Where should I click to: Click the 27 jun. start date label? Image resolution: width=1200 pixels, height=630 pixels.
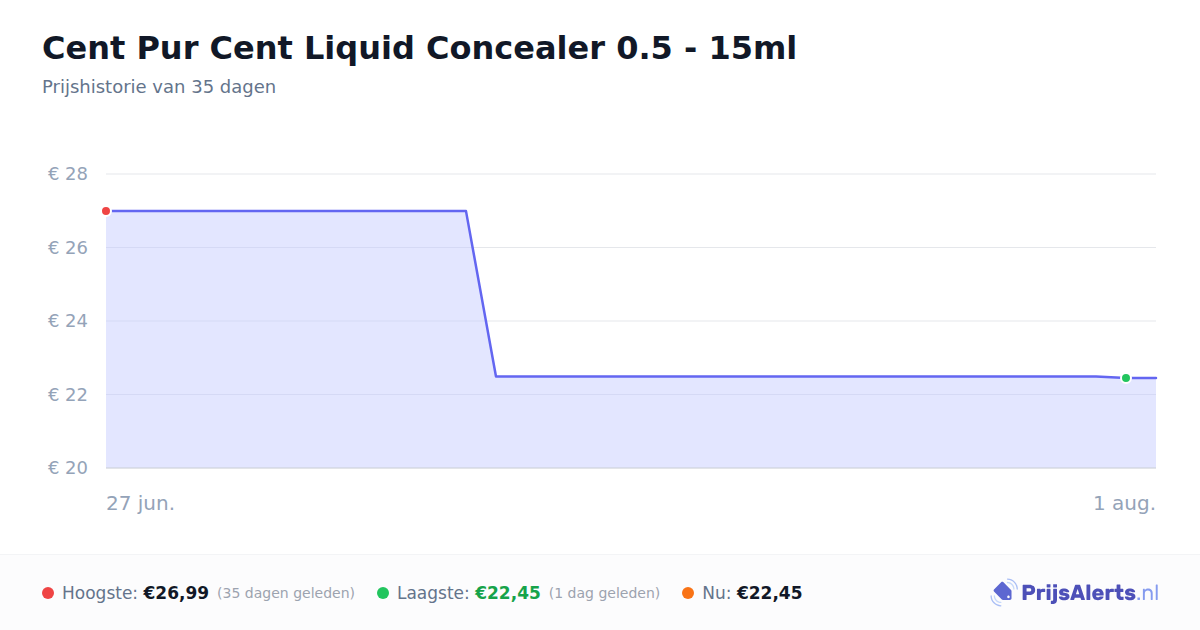tap(141, 503)
